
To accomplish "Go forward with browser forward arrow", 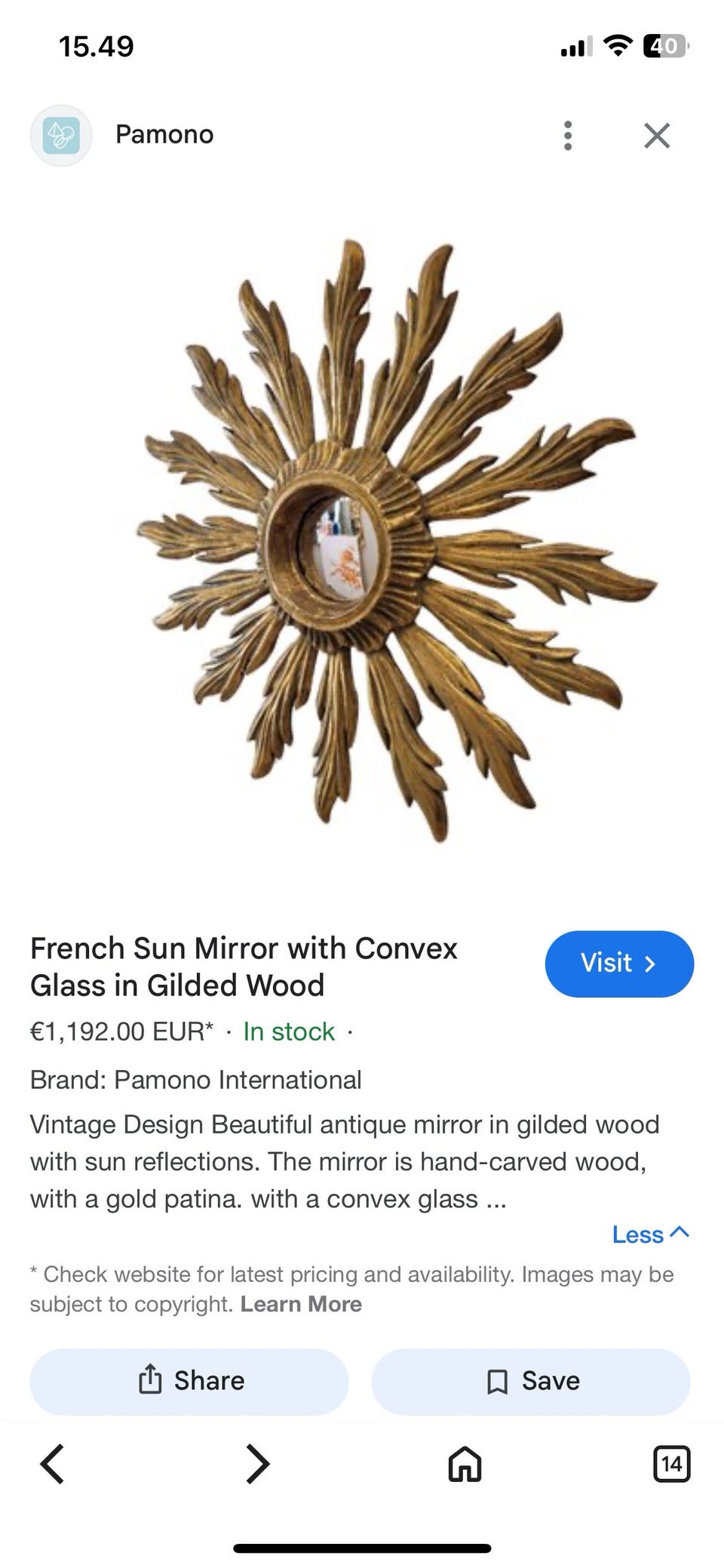I will click(258, 1465).
